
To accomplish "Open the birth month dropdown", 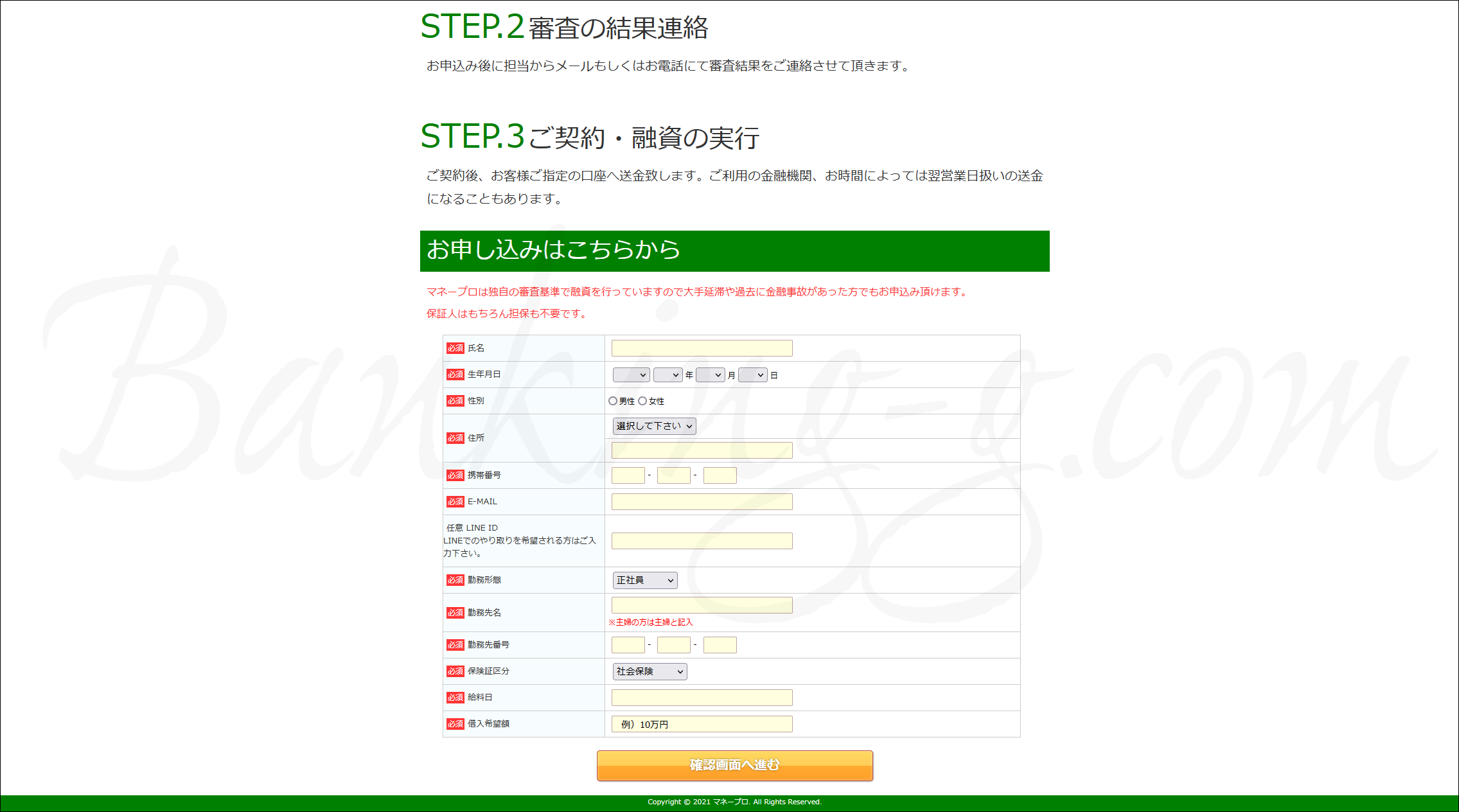I will pos(710,375).
